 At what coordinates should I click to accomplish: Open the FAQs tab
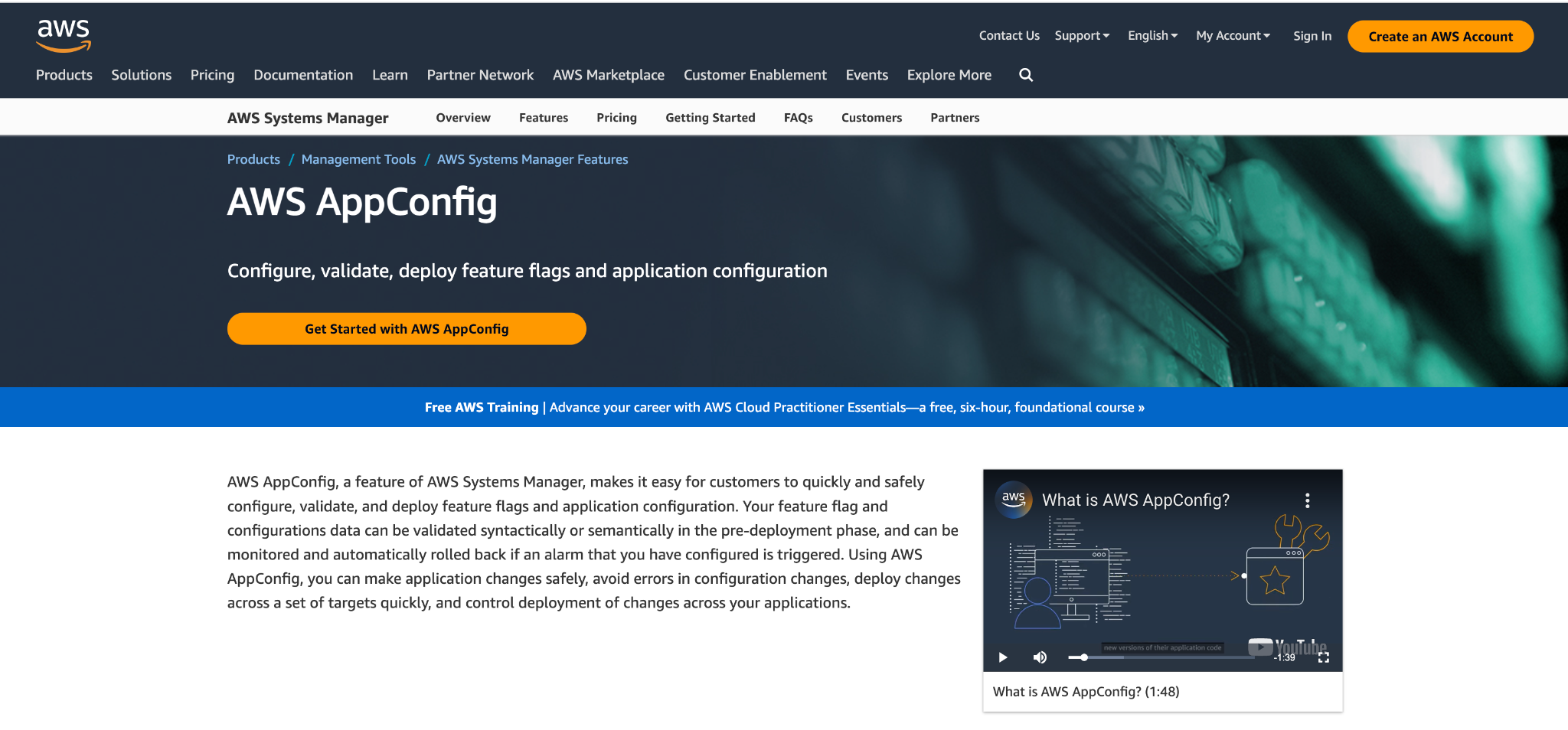[x=799, y=118]
